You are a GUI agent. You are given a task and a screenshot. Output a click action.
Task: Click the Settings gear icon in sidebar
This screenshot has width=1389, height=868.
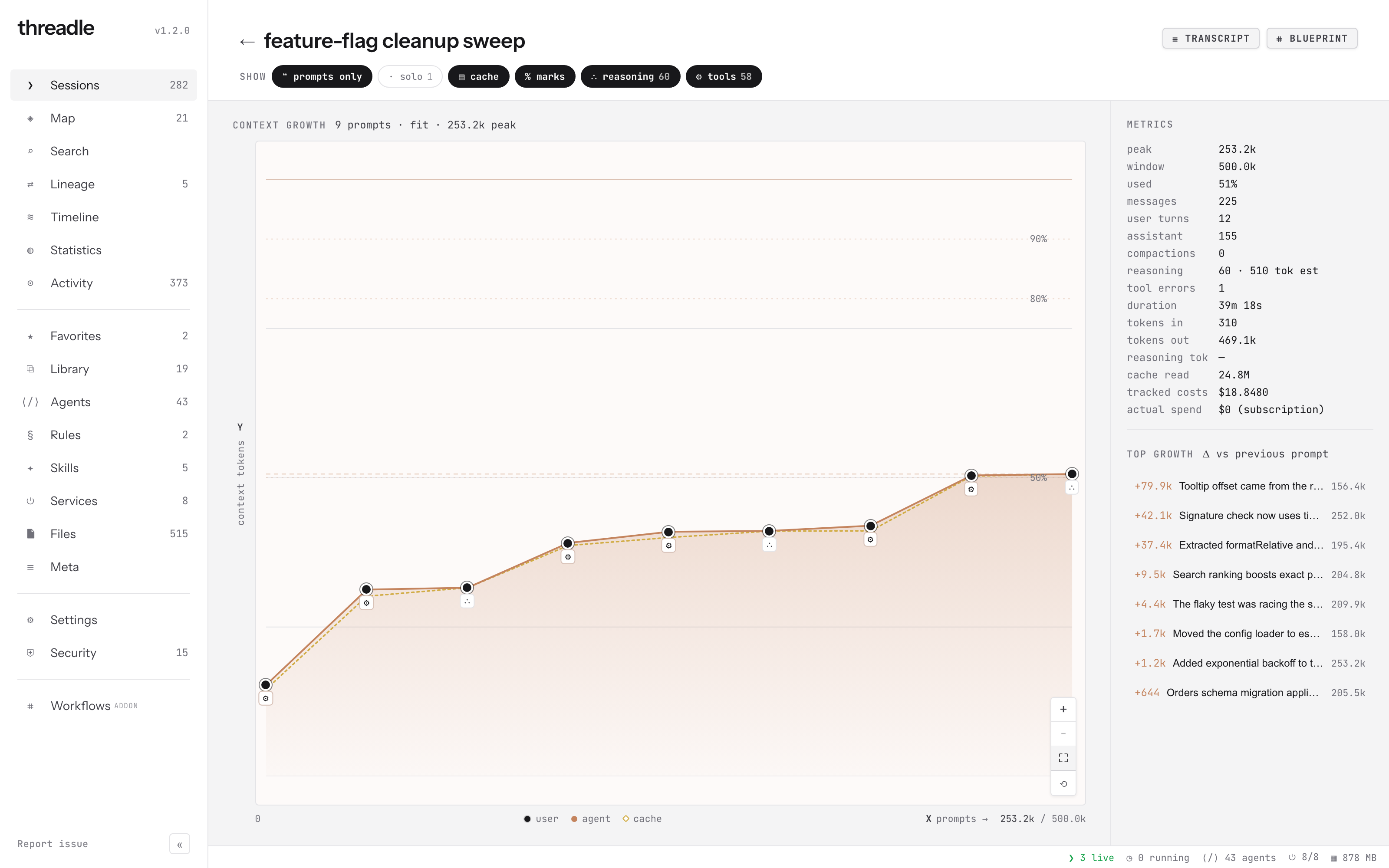coord(30,620)
